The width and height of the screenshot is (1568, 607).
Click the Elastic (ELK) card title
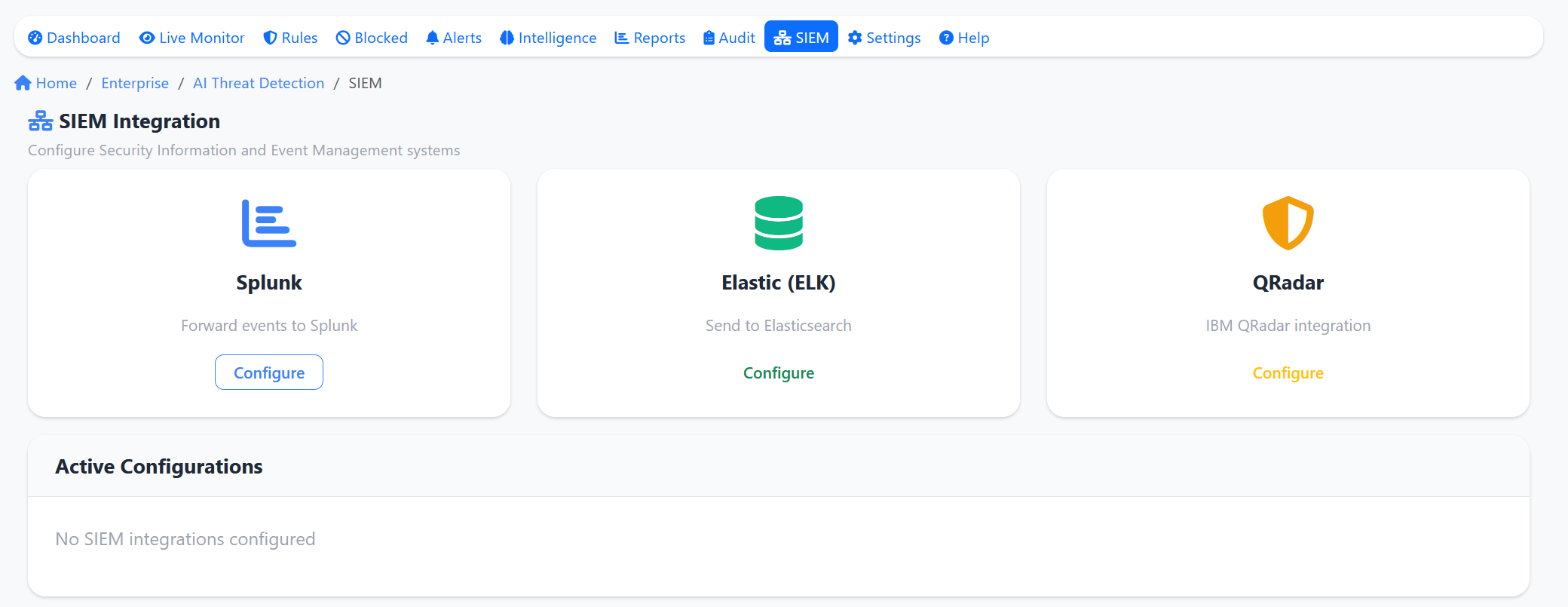[x=779, y=283]
